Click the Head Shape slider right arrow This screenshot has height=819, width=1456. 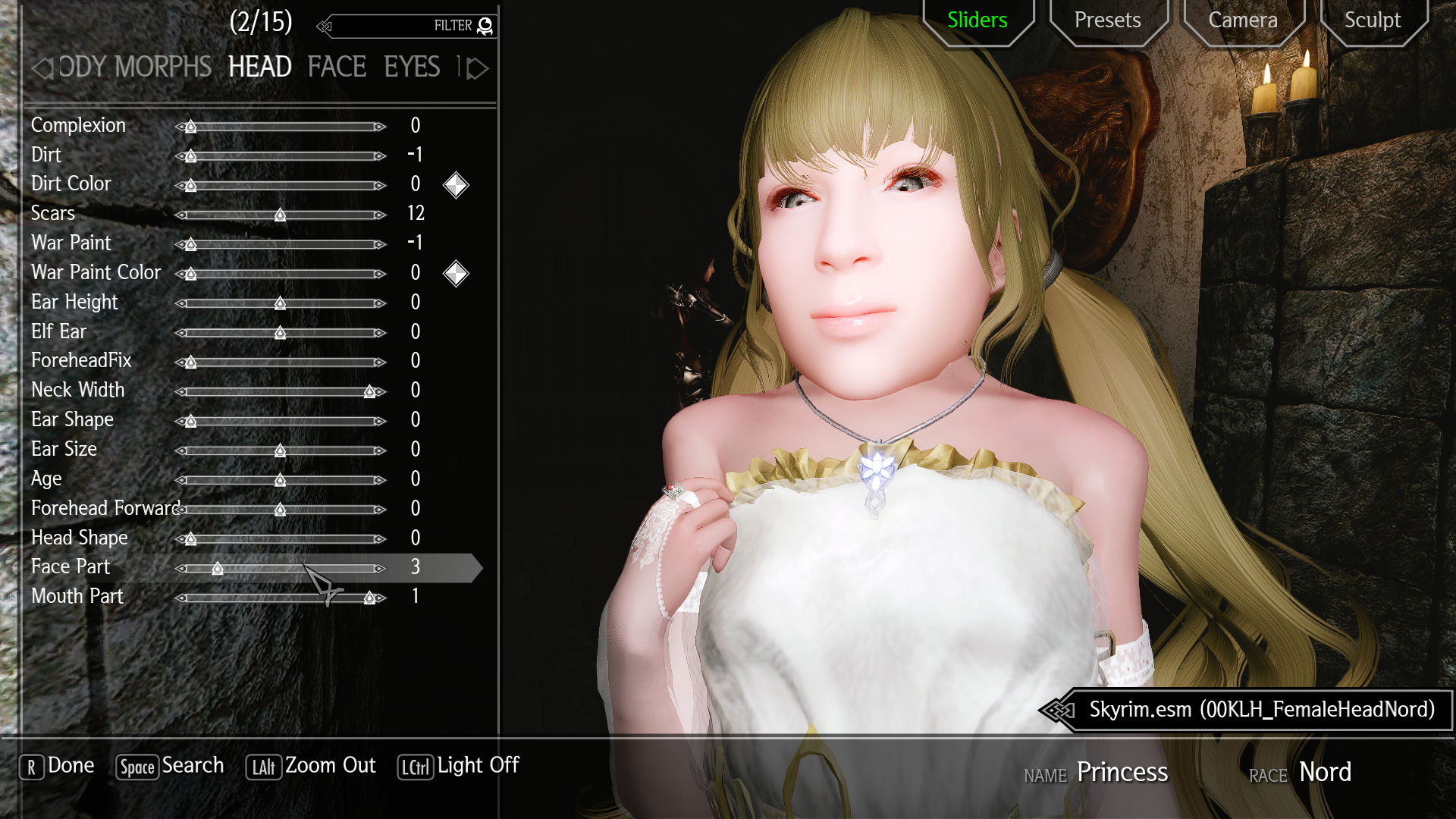(381, 539)
